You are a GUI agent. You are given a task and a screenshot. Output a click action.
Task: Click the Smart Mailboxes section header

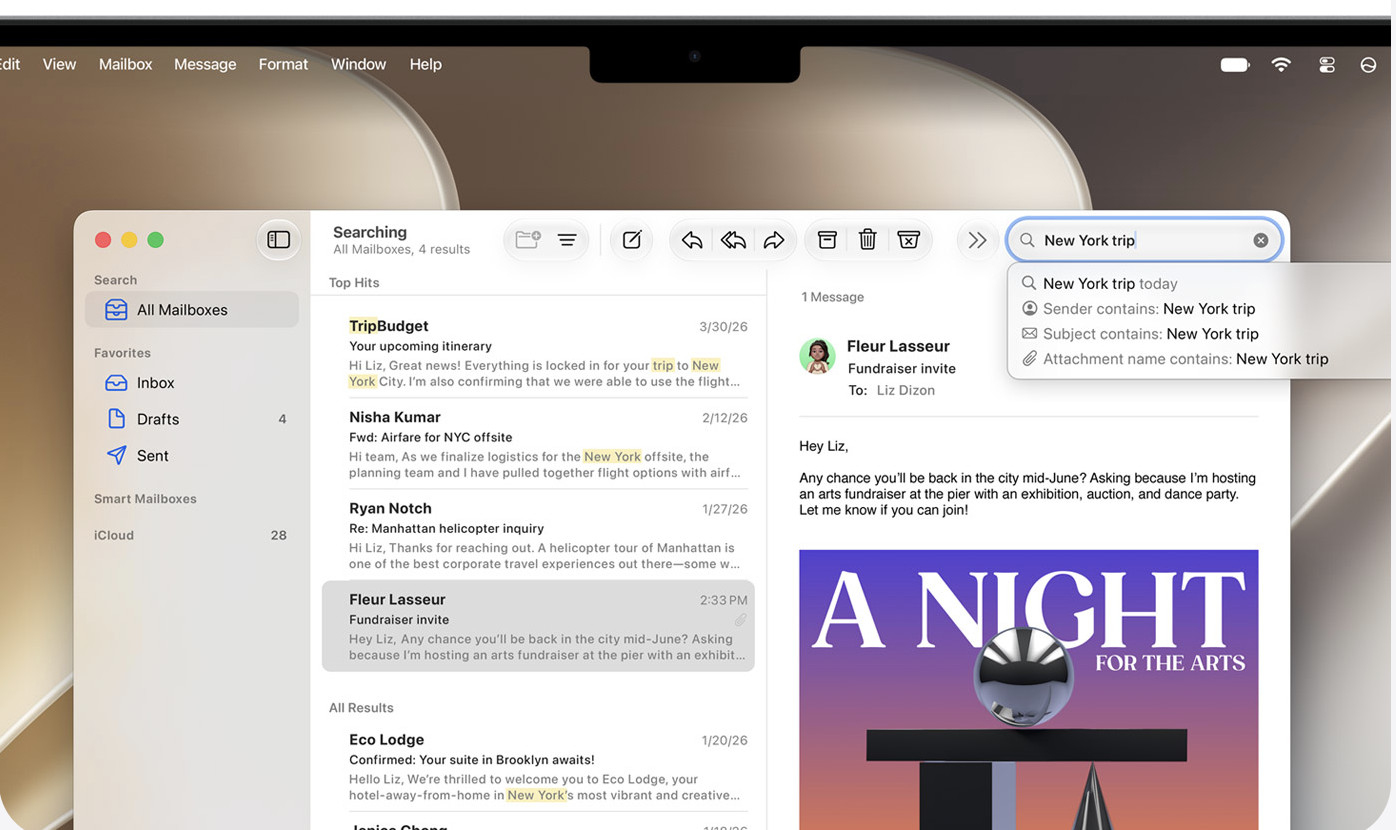click(x=145, y=499)
